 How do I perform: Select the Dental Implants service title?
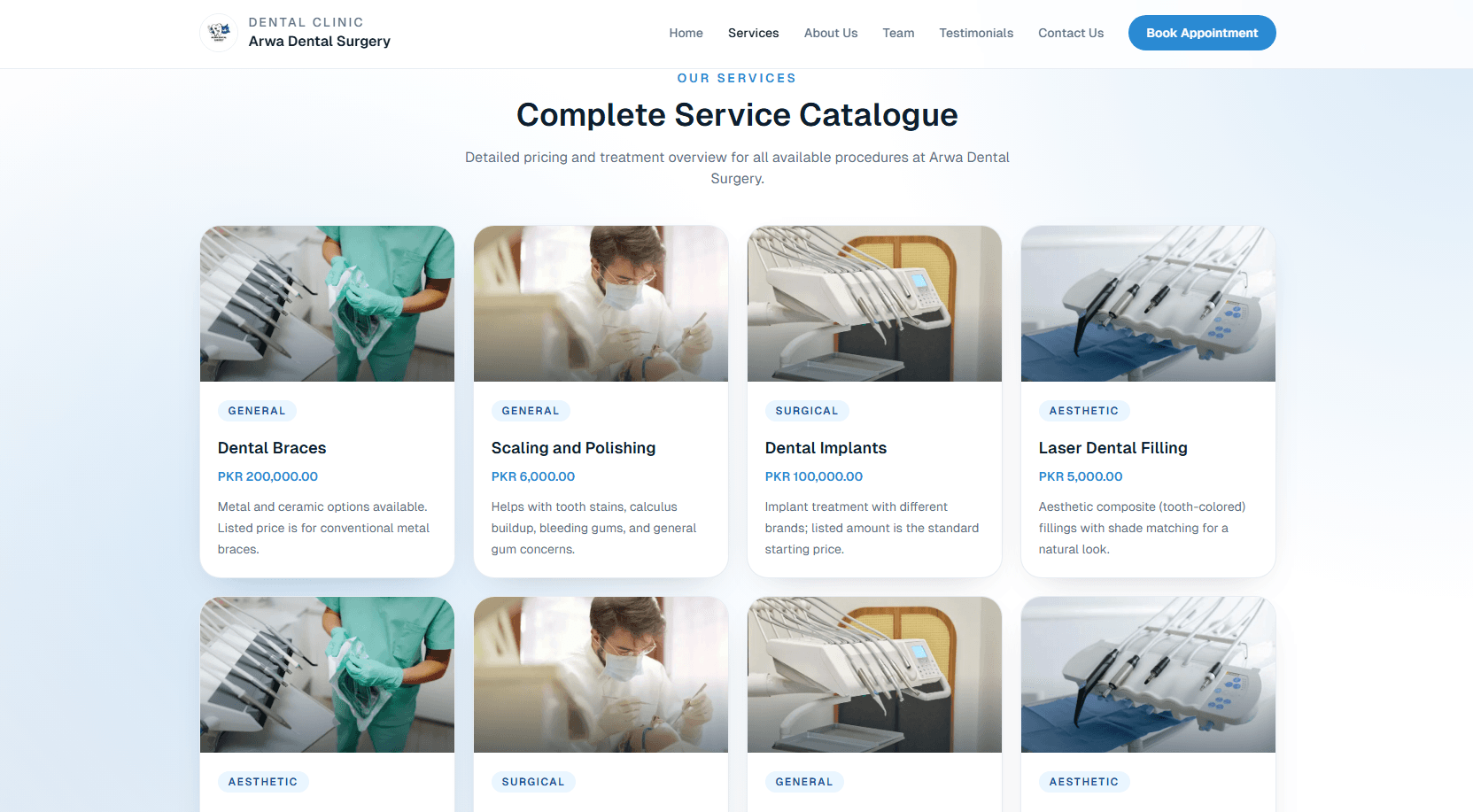point(826,447)
